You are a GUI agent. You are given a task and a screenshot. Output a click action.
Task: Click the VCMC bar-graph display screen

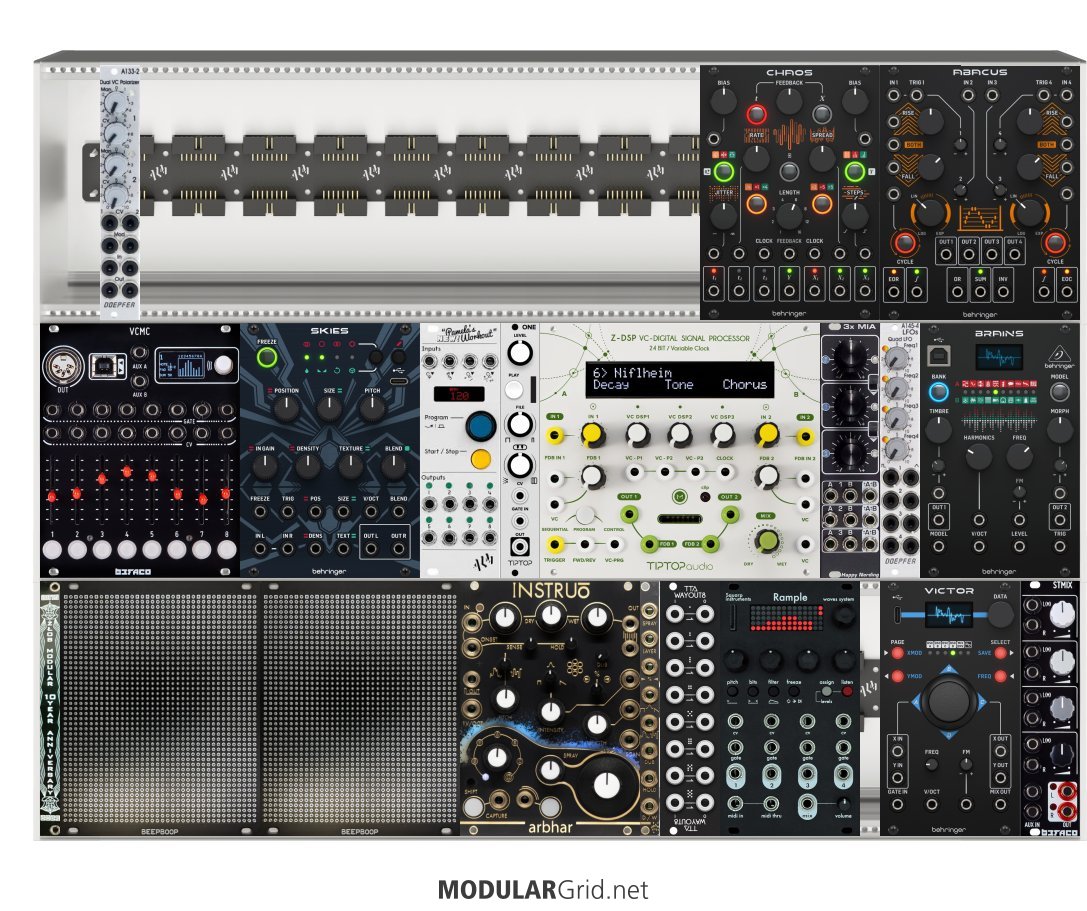(x=184, y=365)
